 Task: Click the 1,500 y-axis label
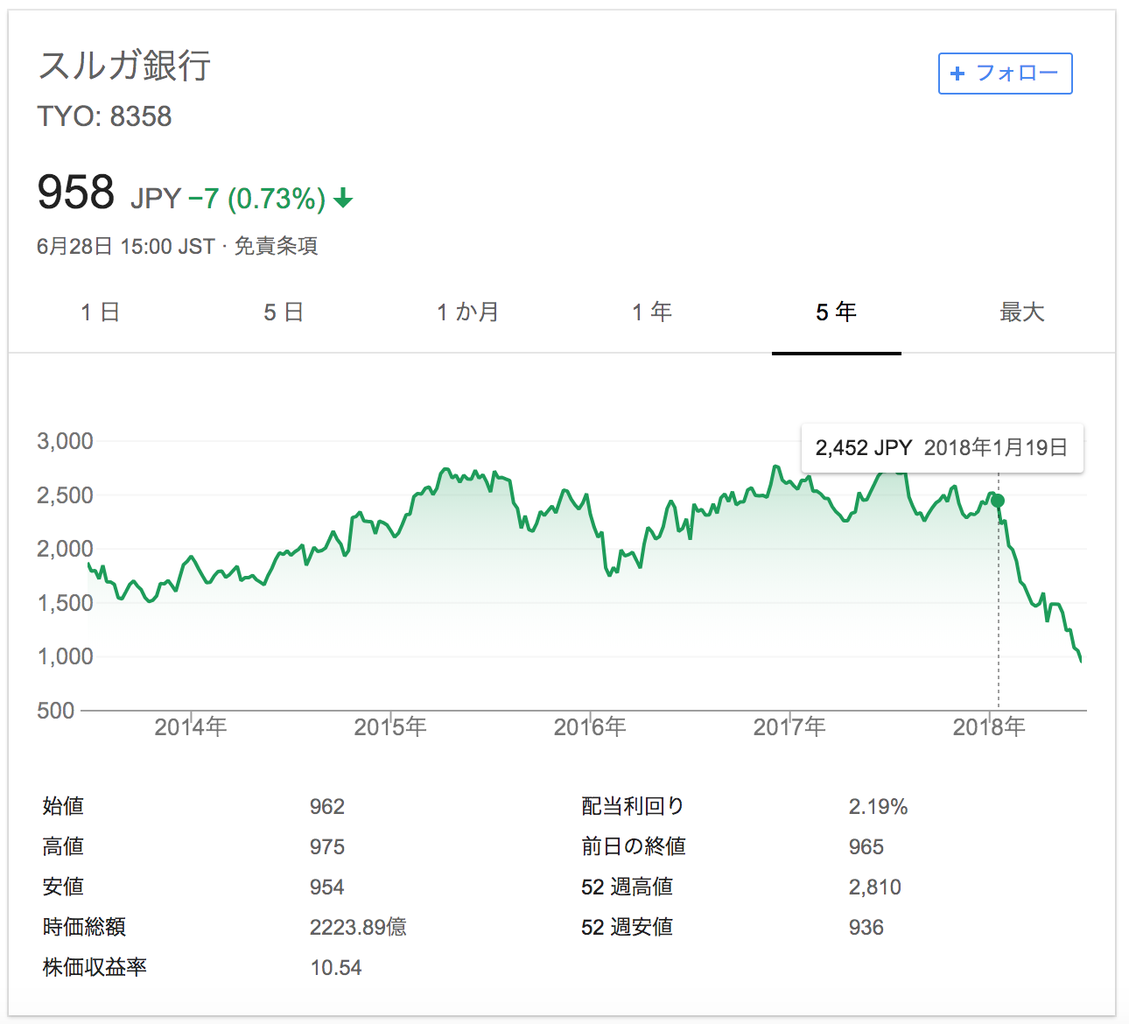pyautogui.click(x=65, y=603)
